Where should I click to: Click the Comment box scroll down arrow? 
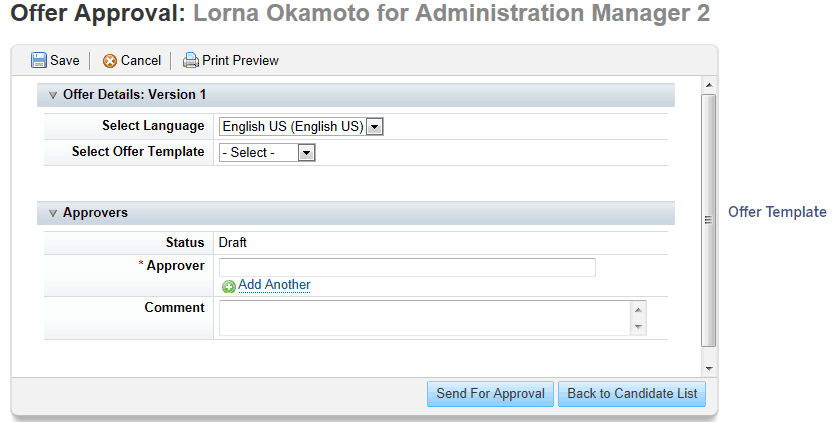click(638, 327)
